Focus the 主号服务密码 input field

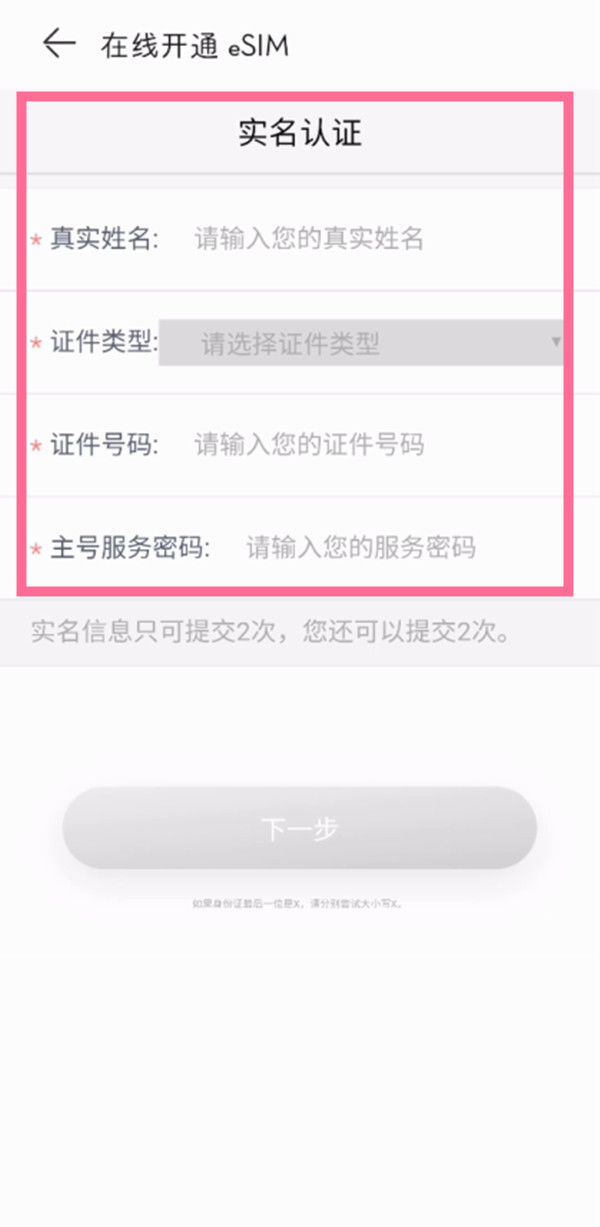point(405,547)
